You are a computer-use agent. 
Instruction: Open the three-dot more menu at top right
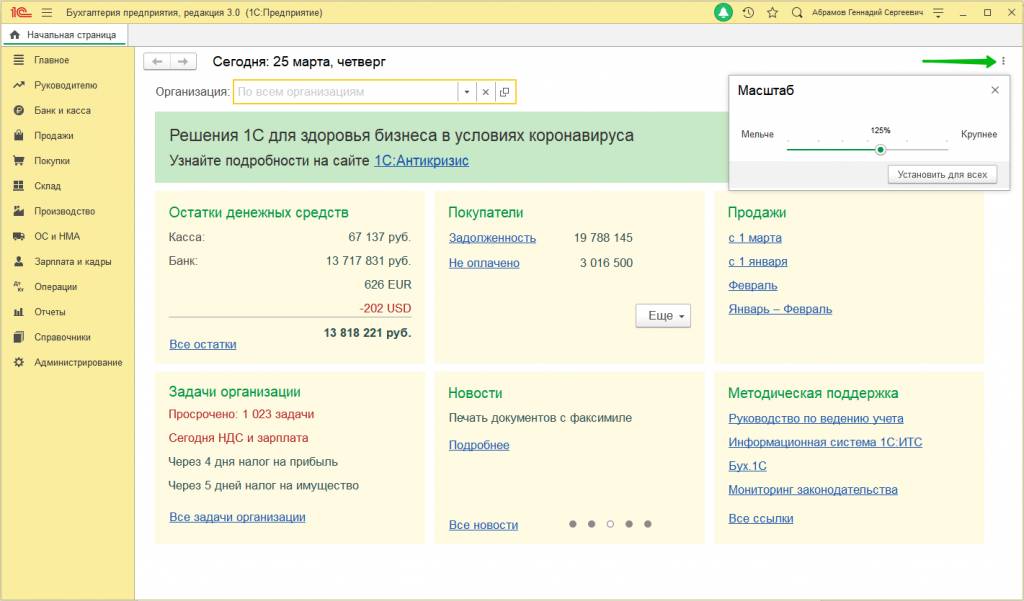point(1003,61)
